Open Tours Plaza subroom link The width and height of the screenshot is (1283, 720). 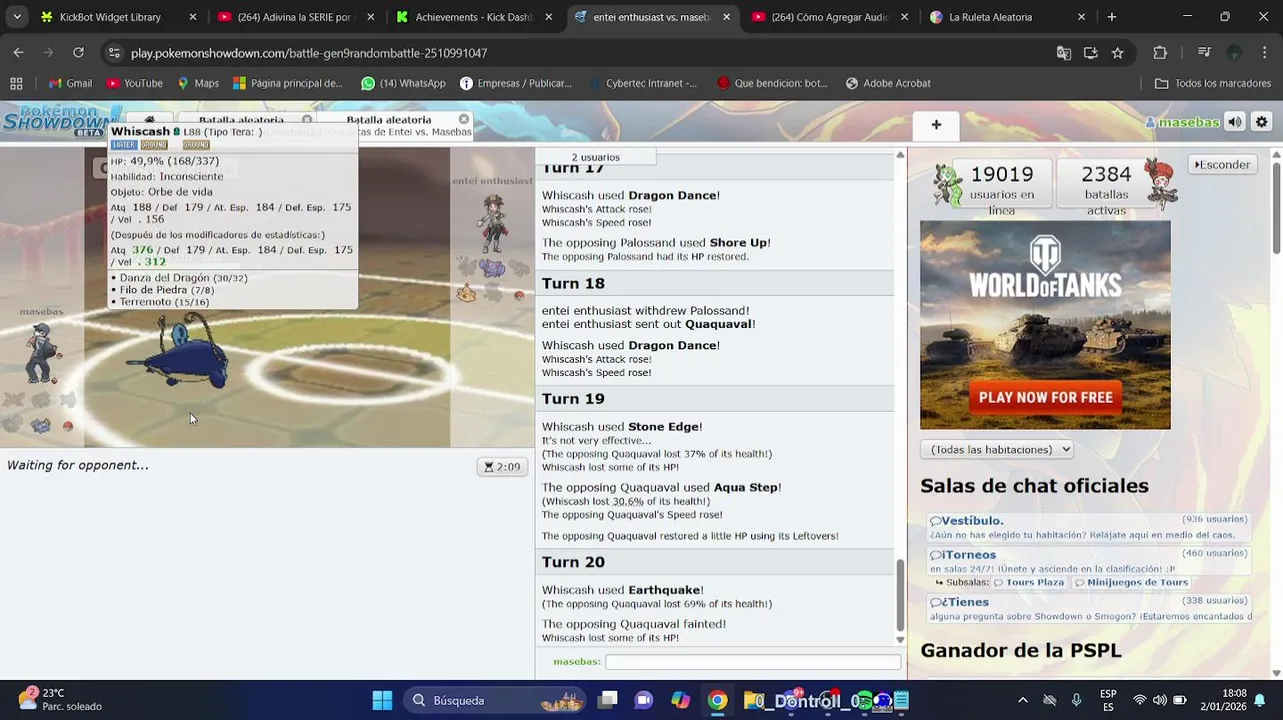click(x=1029, y=582)
